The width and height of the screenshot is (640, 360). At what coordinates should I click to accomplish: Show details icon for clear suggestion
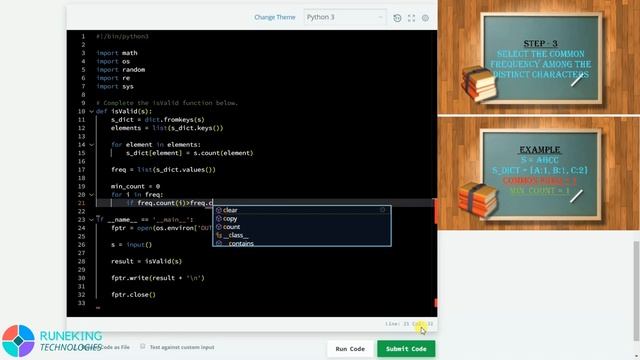click(382, 210)
